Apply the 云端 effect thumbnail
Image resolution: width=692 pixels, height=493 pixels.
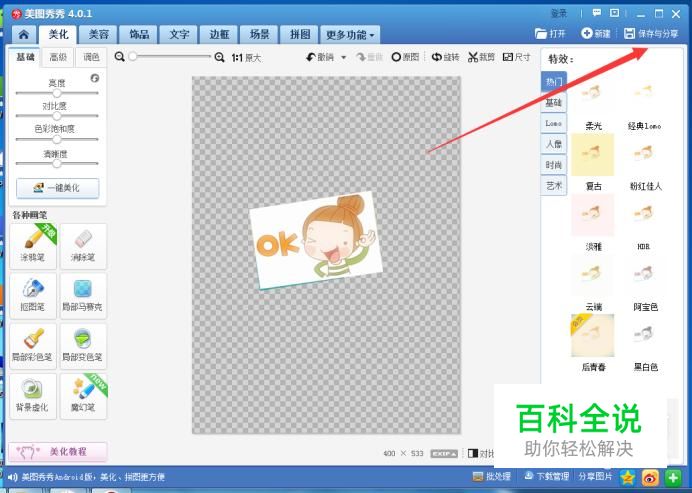click(592, 275)
